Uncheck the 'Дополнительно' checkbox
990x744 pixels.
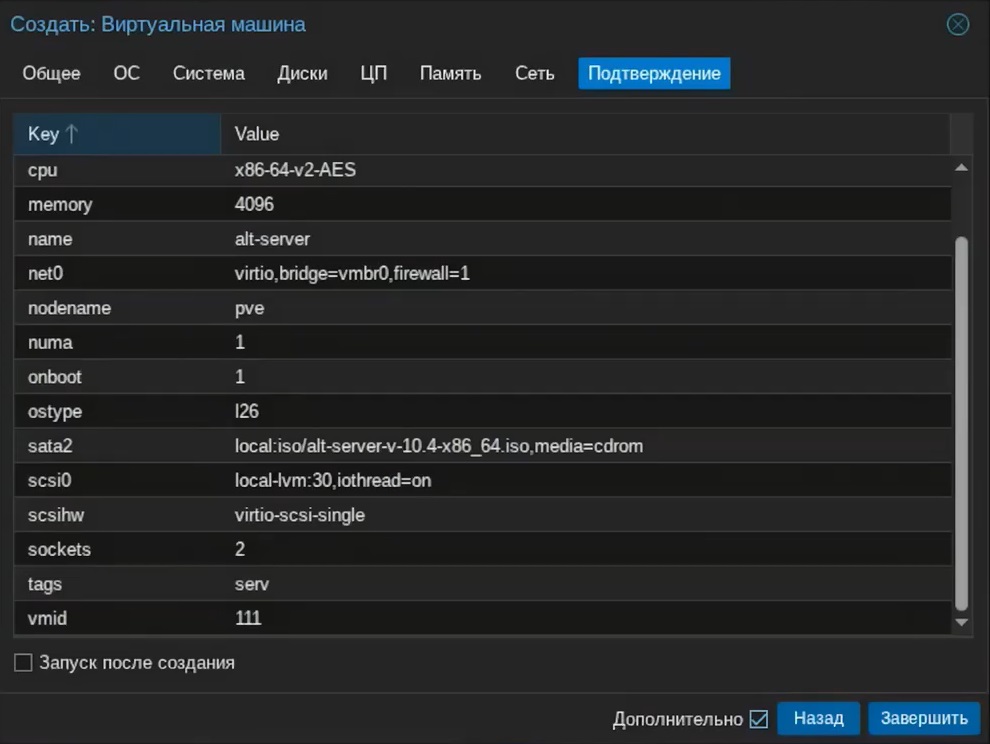click(x=758, y=719)
